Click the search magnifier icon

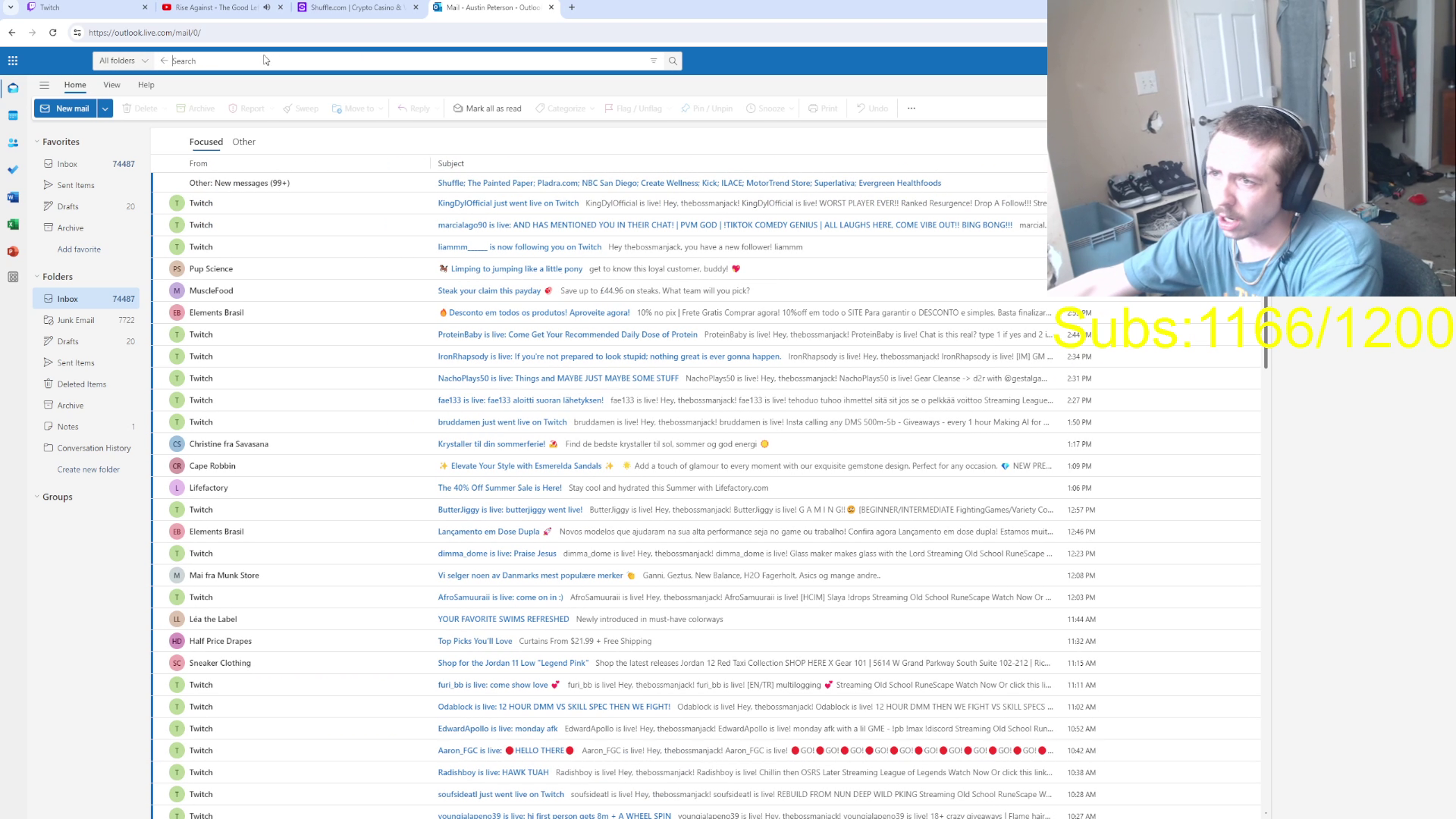point(673,61)
